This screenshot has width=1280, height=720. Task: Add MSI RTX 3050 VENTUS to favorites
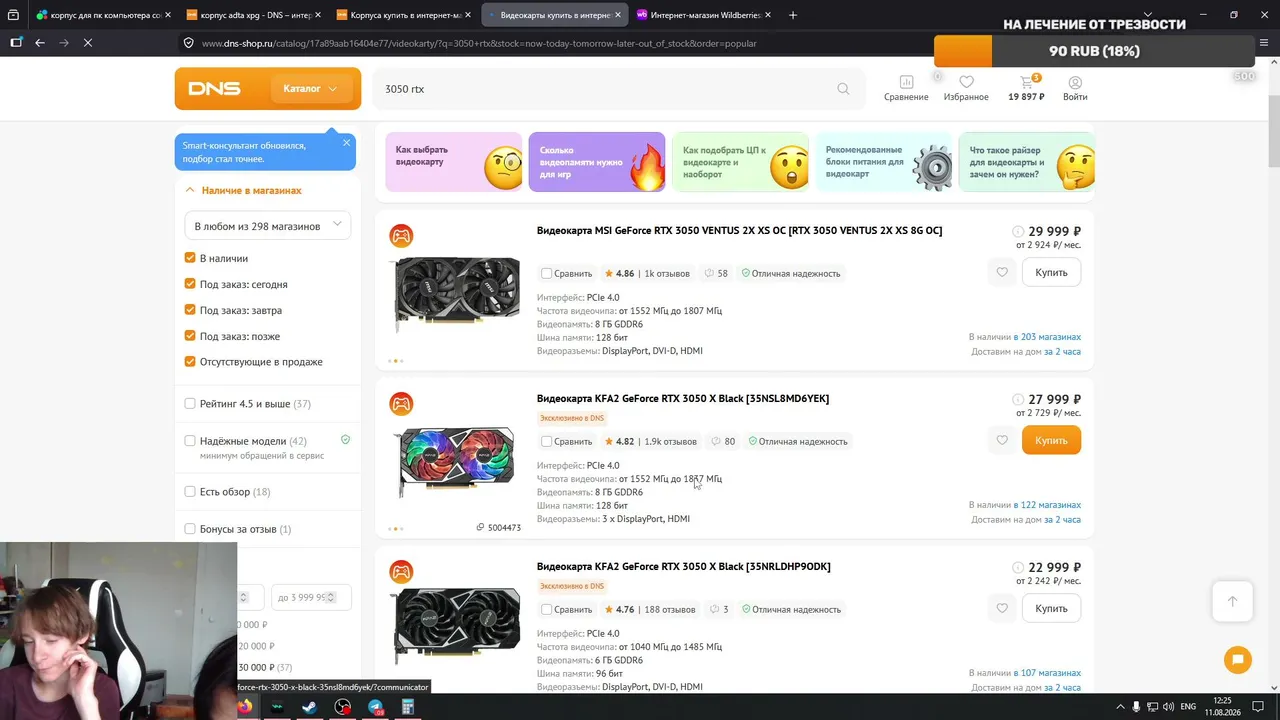1002,272
